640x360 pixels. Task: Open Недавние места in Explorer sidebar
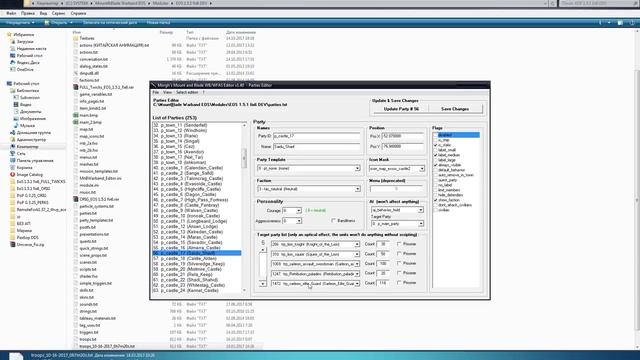pyautogui.click(x=28, y=49)
